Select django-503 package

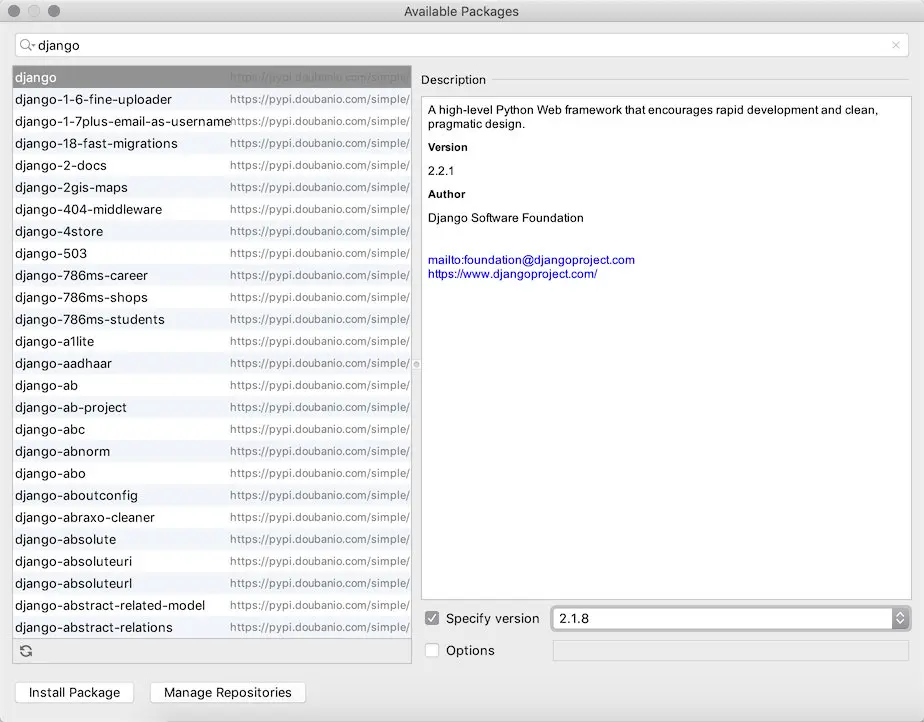(212, 253)
